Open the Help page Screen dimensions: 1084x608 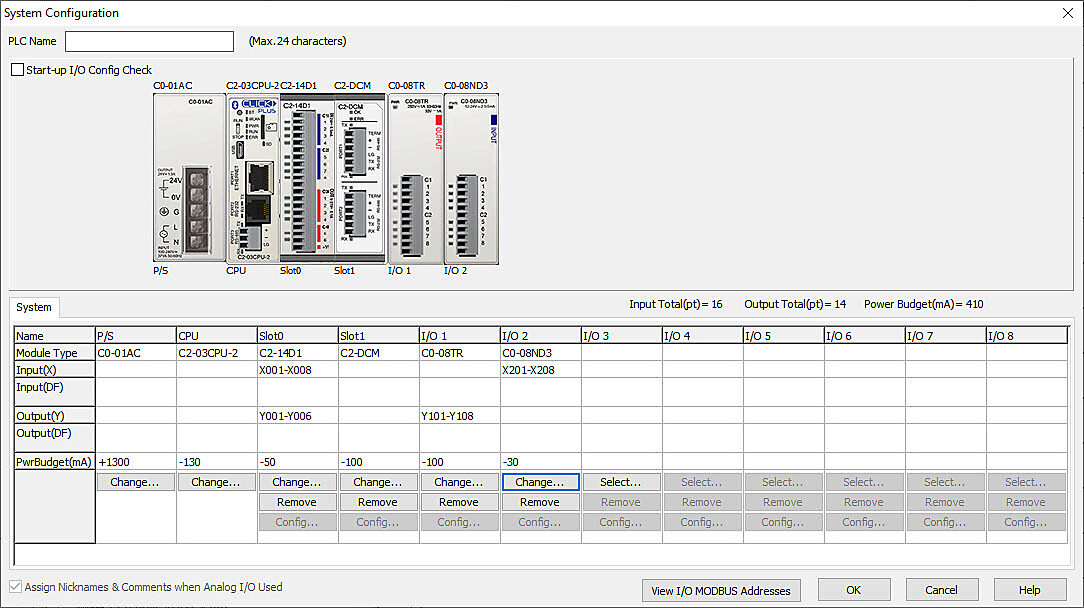point(1029,590)
